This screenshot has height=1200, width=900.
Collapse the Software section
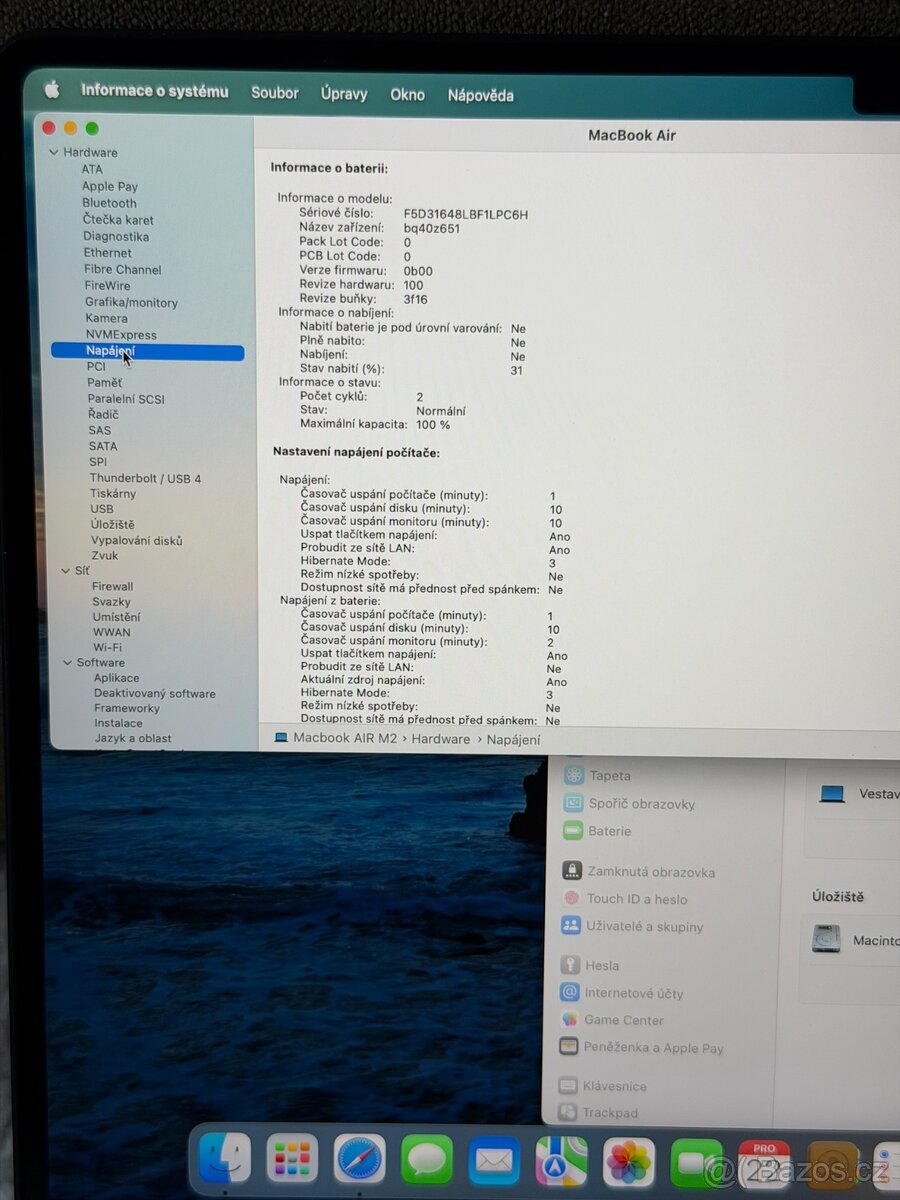pos(66,662)
